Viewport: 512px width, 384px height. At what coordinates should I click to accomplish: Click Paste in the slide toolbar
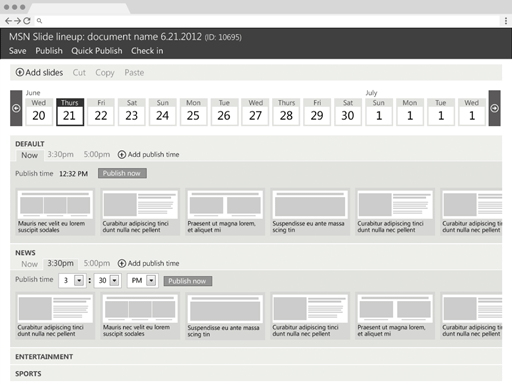pyautogui.click(x=134, y=72)
